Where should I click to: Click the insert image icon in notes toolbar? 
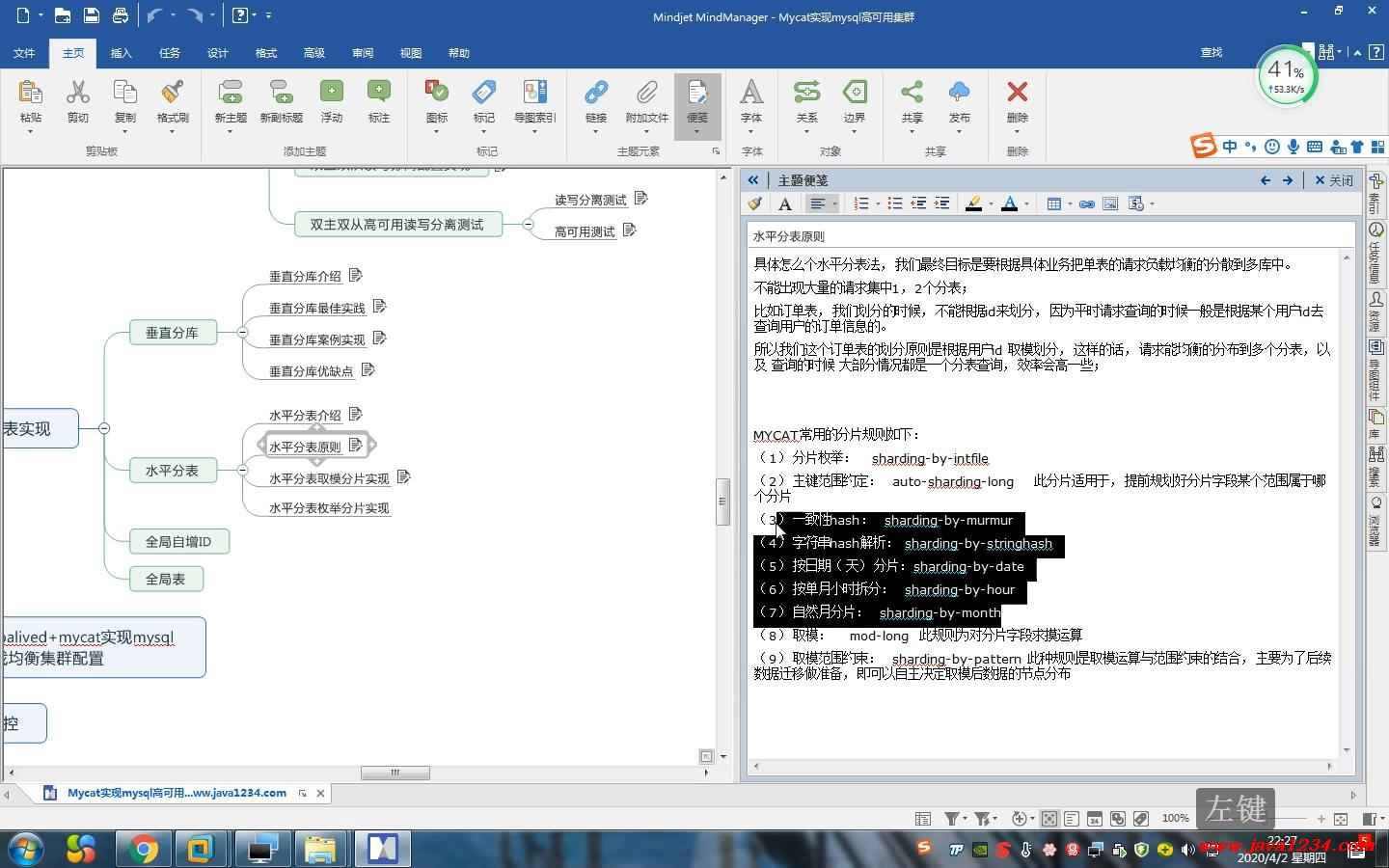click(x=1110, y=203)
